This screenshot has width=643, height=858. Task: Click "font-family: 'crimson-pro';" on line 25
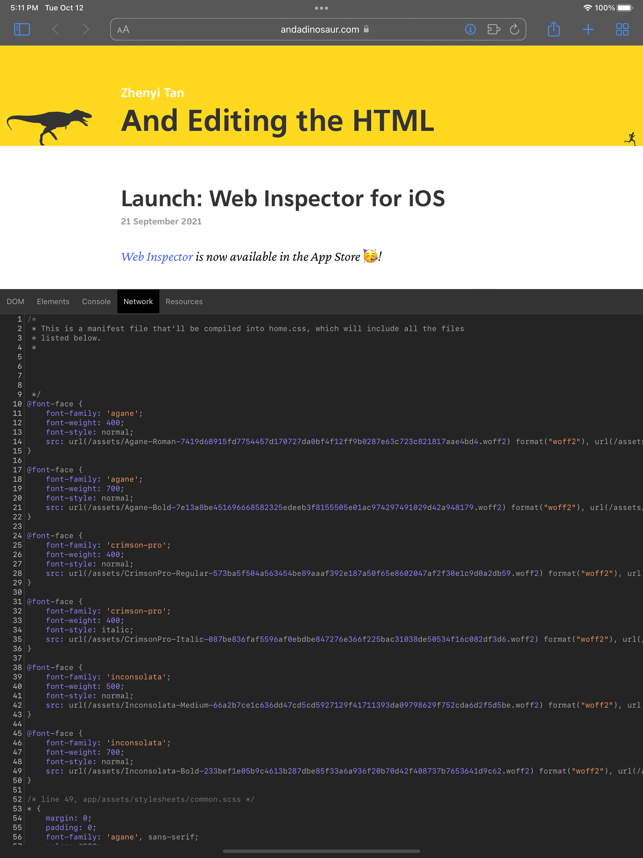pos(108,545)
